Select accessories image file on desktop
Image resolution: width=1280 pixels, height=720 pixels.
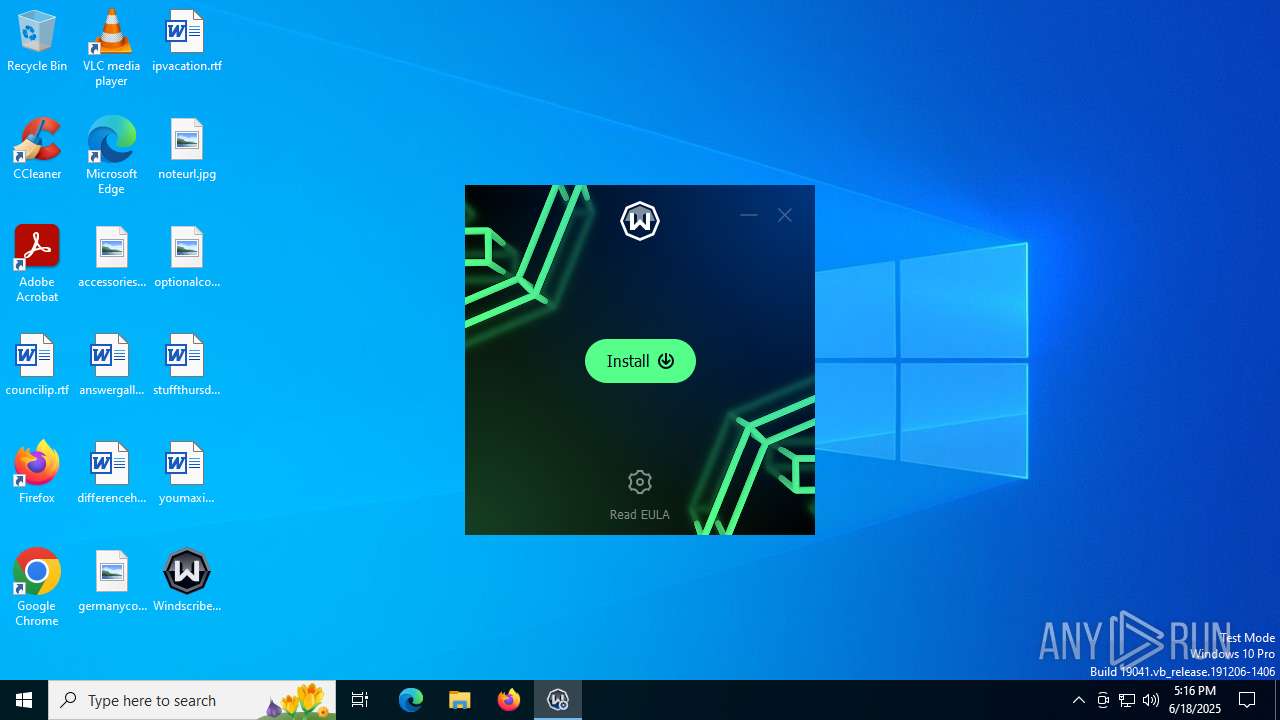click(x=111, y=258)
